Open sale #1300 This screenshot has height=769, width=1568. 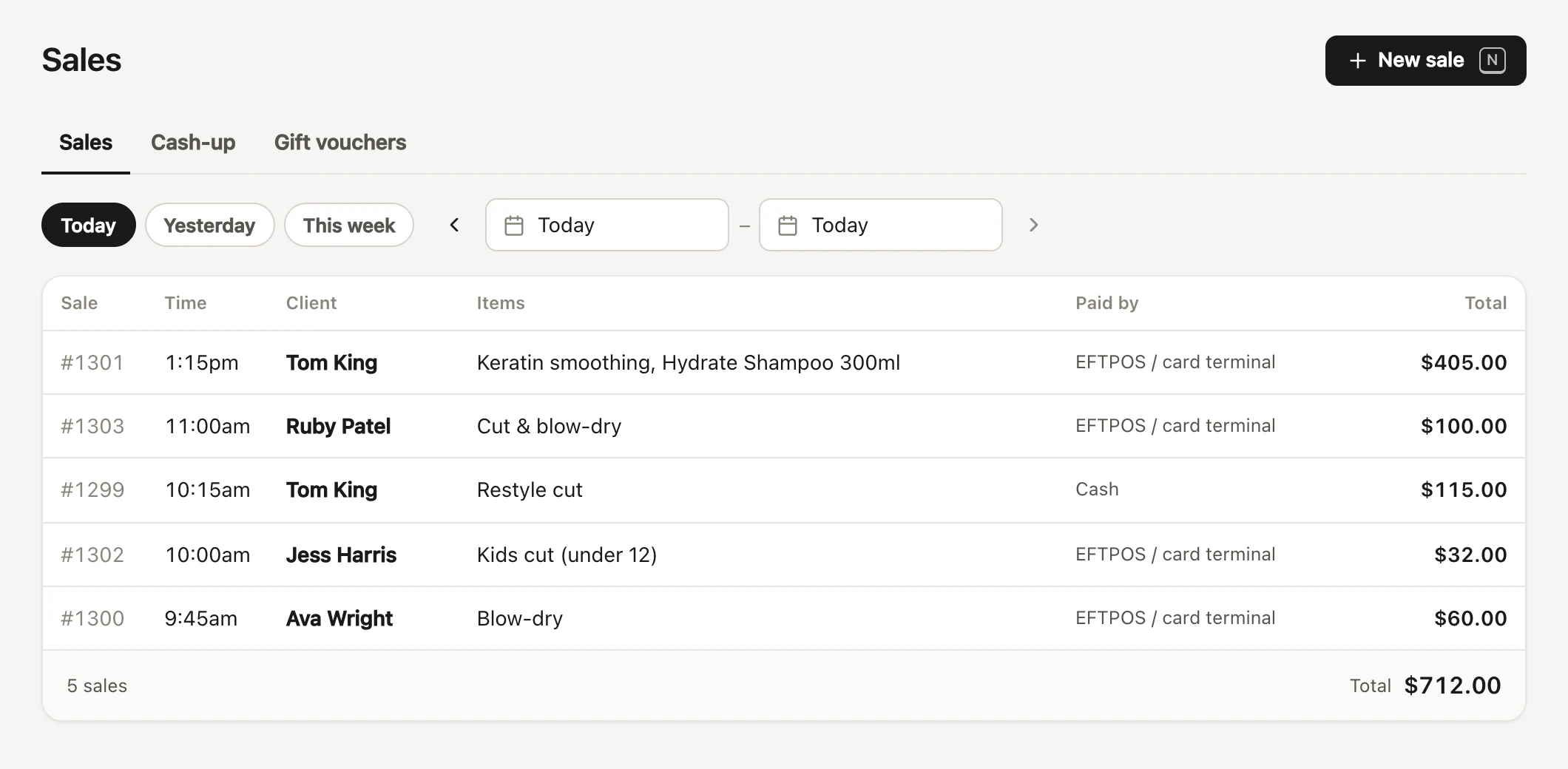(x=784, y=618)
